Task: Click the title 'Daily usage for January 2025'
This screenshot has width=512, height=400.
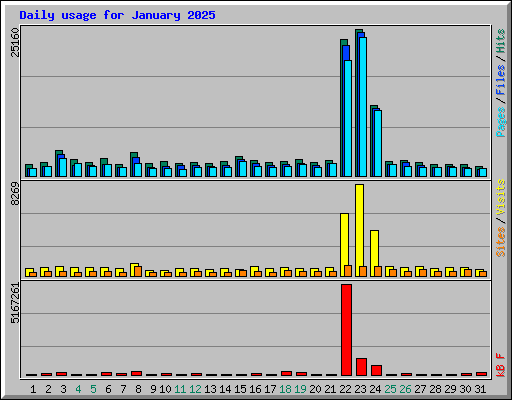Action: tap(117, 15)
